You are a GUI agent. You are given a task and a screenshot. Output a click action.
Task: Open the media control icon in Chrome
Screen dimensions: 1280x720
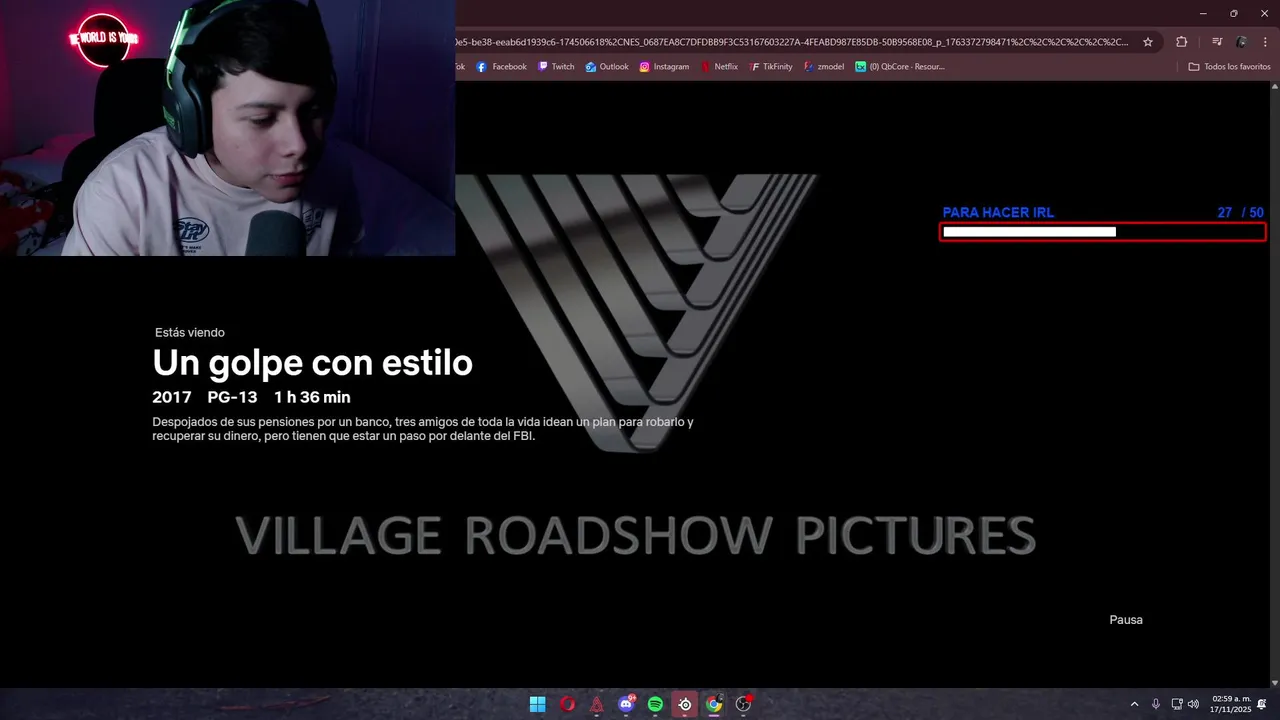[1217, 42]
